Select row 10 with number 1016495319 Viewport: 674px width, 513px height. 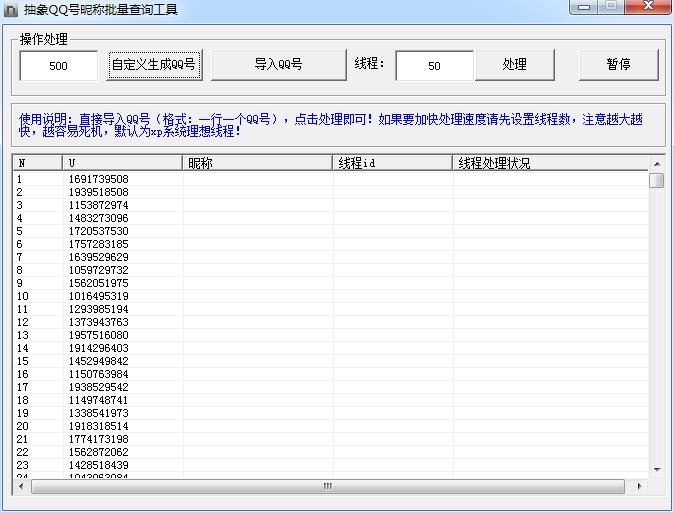98,296
